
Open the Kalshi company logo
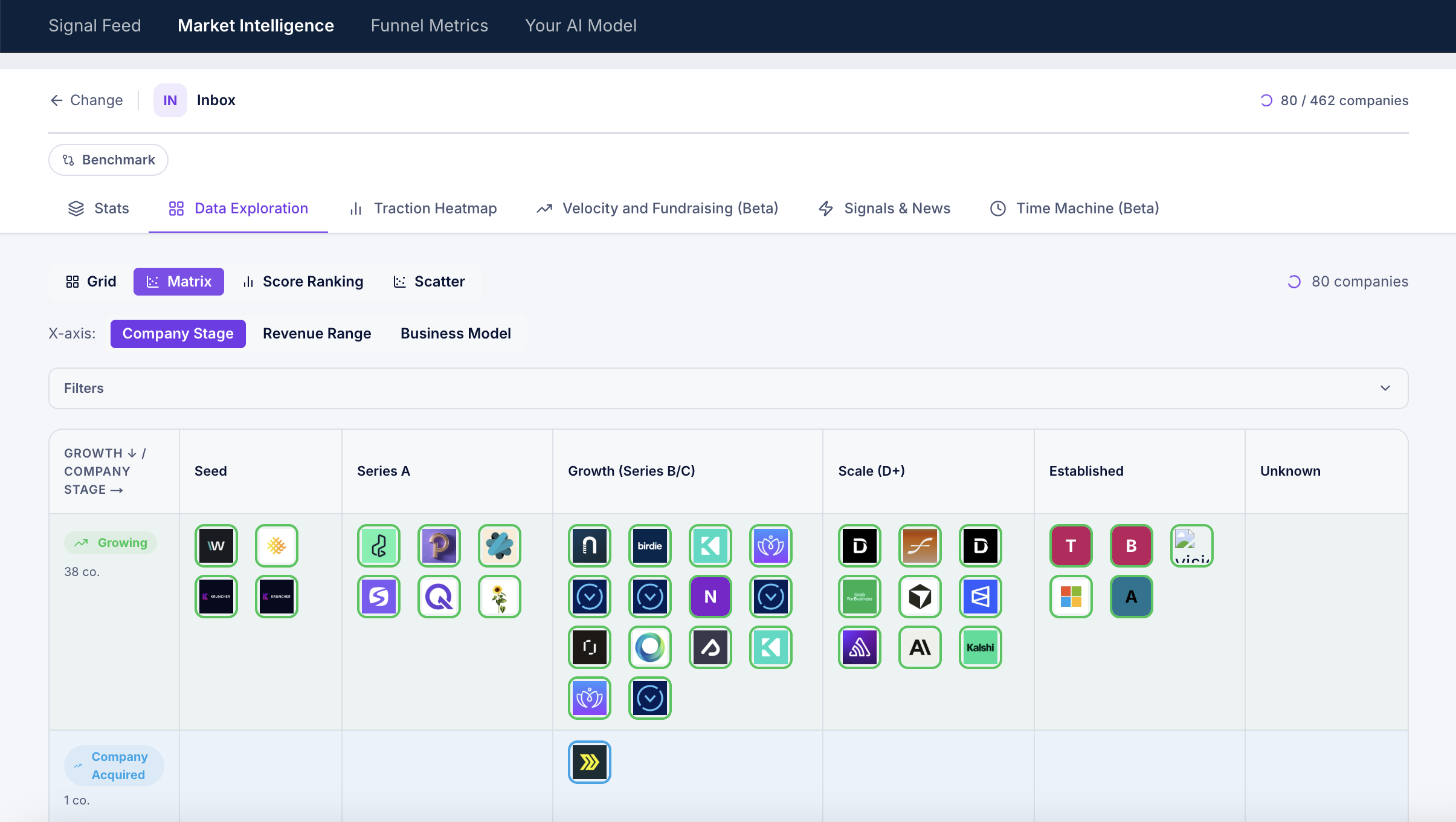click(x=980, y=647)
